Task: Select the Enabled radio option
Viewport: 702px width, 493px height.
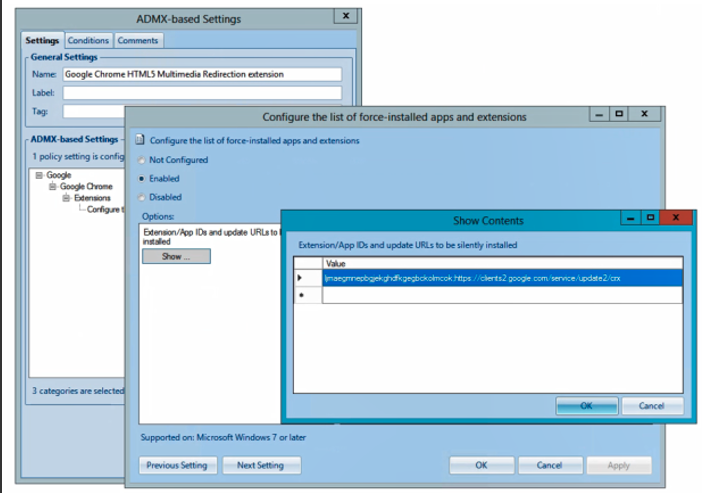Action: [x=141, y=178]
